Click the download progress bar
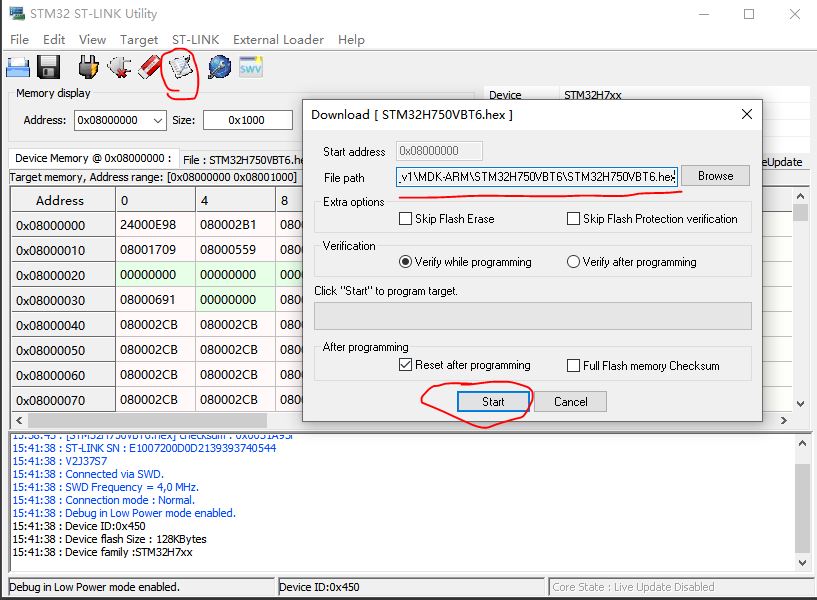The width and height of the screenshot is (817, 600). point(533,316)
